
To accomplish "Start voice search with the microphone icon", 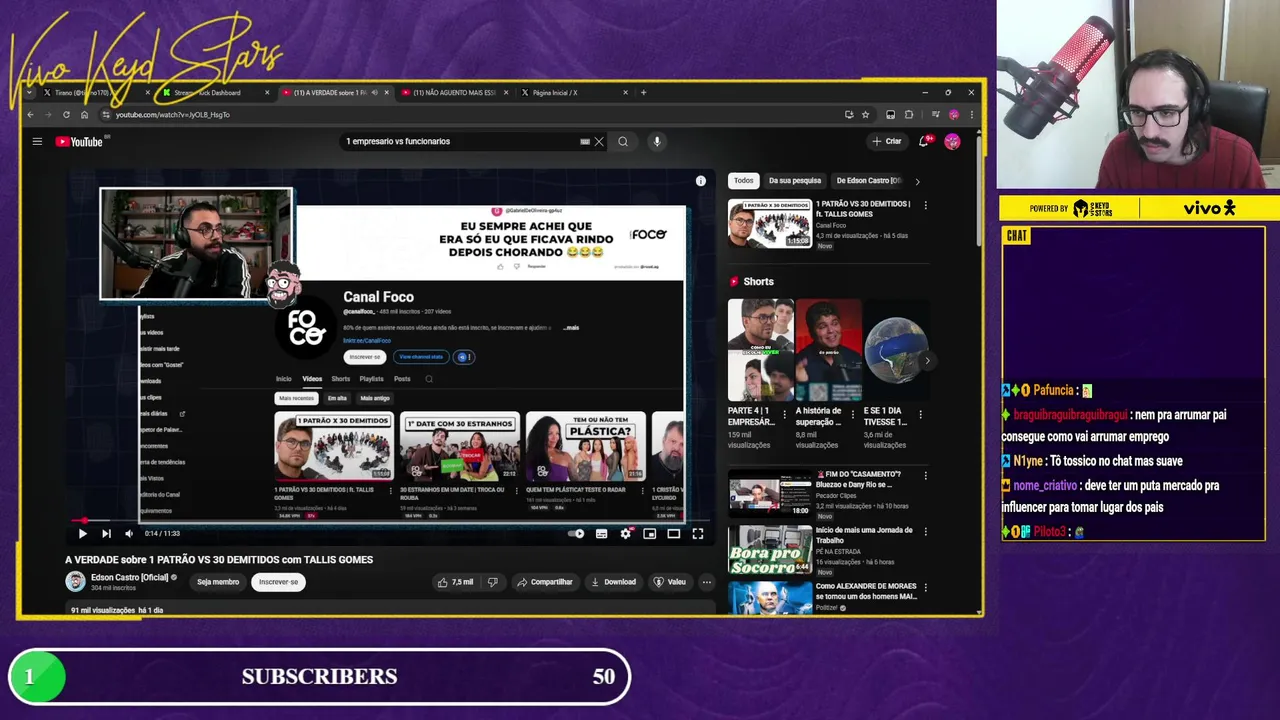I will [x=657, y=142].
